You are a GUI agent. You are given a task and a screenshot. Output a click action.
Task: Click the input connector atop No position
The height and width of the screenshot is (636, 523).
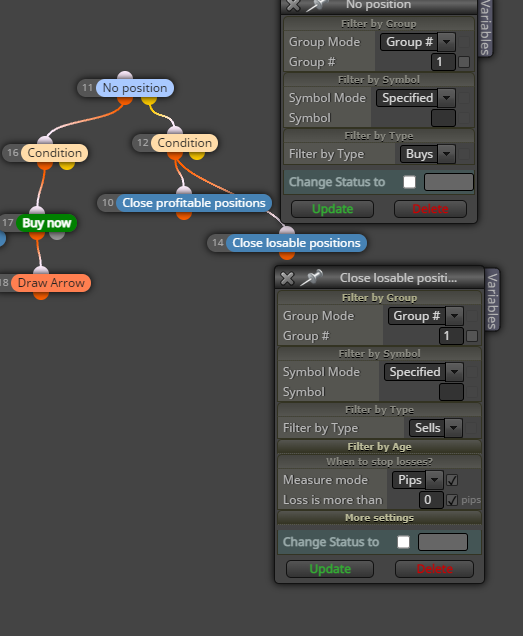point(125,76)
